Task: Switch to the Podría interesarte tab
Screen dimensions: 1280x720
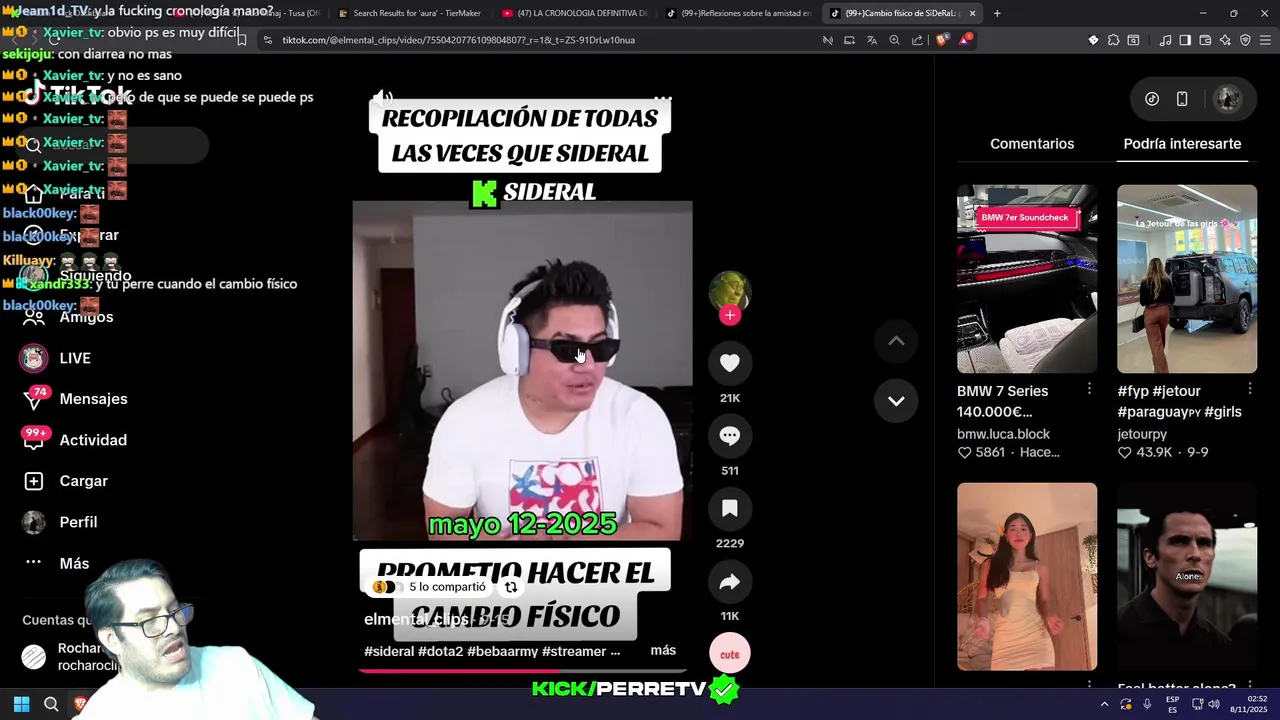Action: coord(1182,144)
